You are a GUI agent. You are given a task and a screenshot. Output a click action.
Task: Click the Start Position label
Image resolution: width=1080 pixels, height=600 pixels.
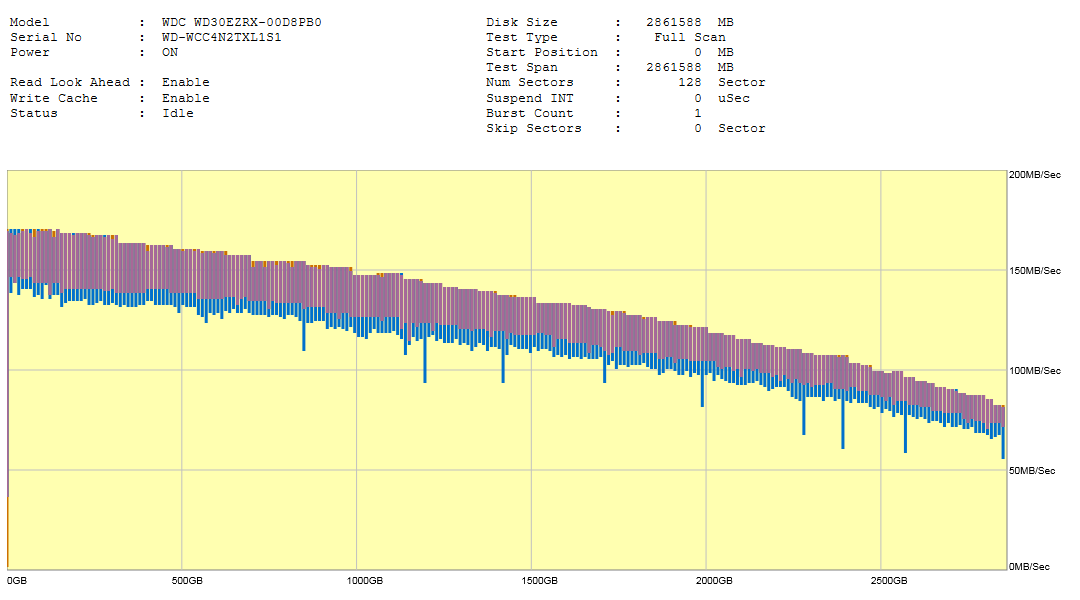542,52
